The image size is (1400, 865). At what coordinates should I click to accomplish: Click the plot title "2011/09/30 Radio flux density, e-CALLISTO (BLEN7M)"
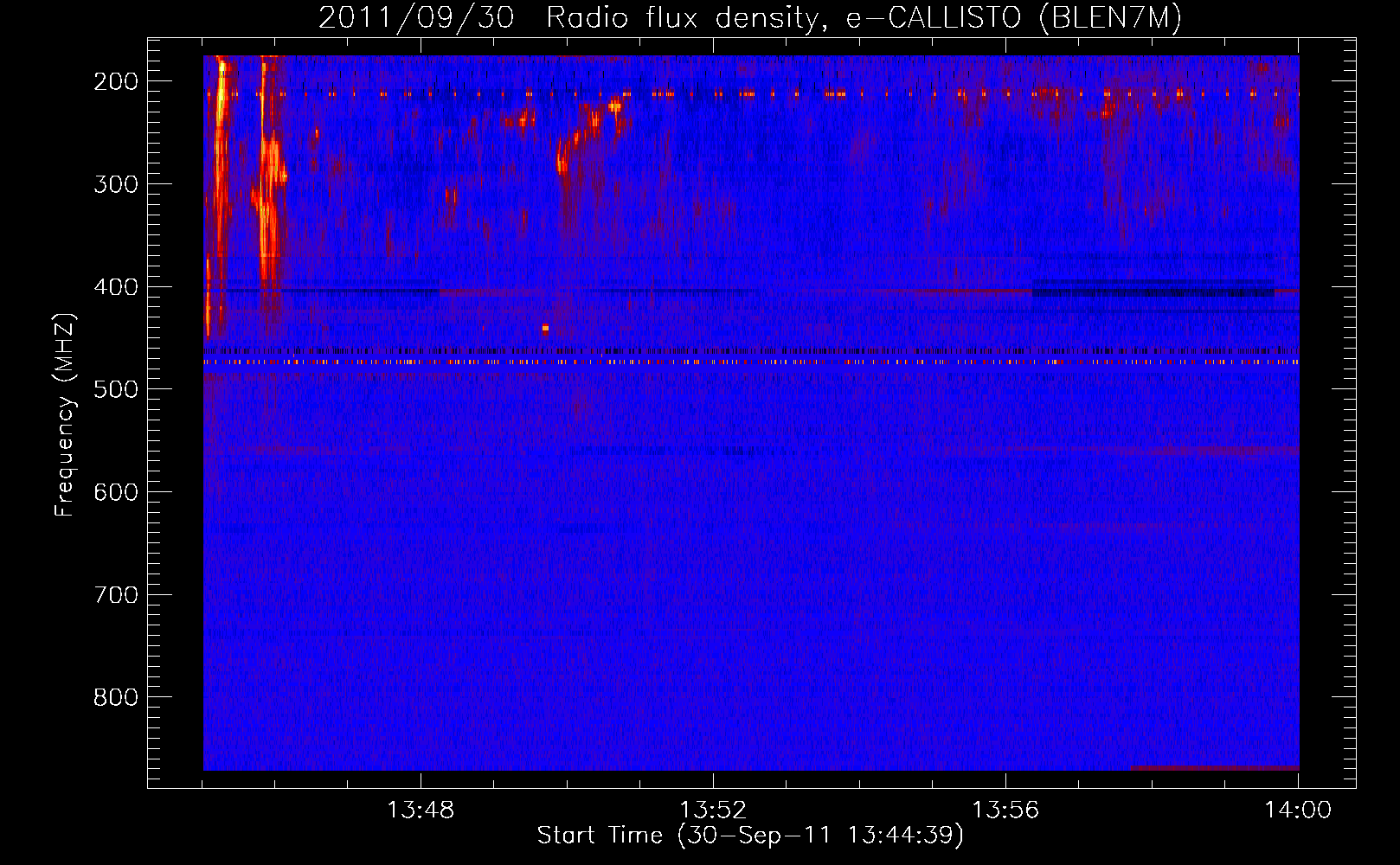click(x=750, y=18)
